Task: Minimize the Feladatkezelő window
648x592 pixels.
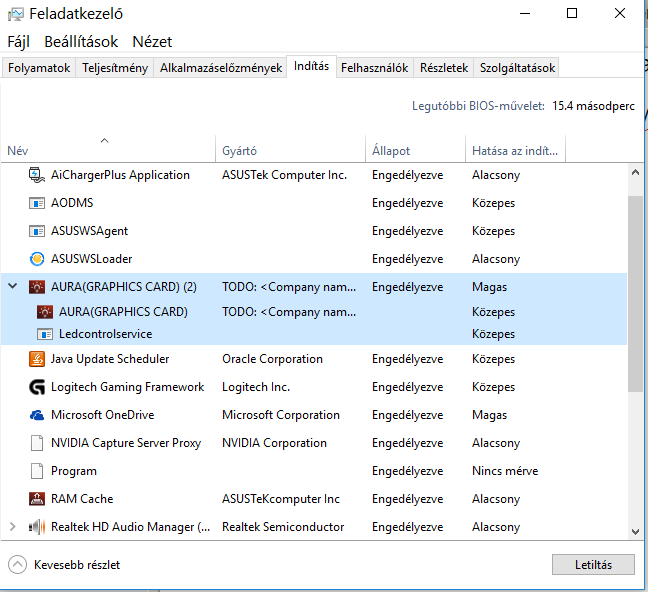Action: 525,14
